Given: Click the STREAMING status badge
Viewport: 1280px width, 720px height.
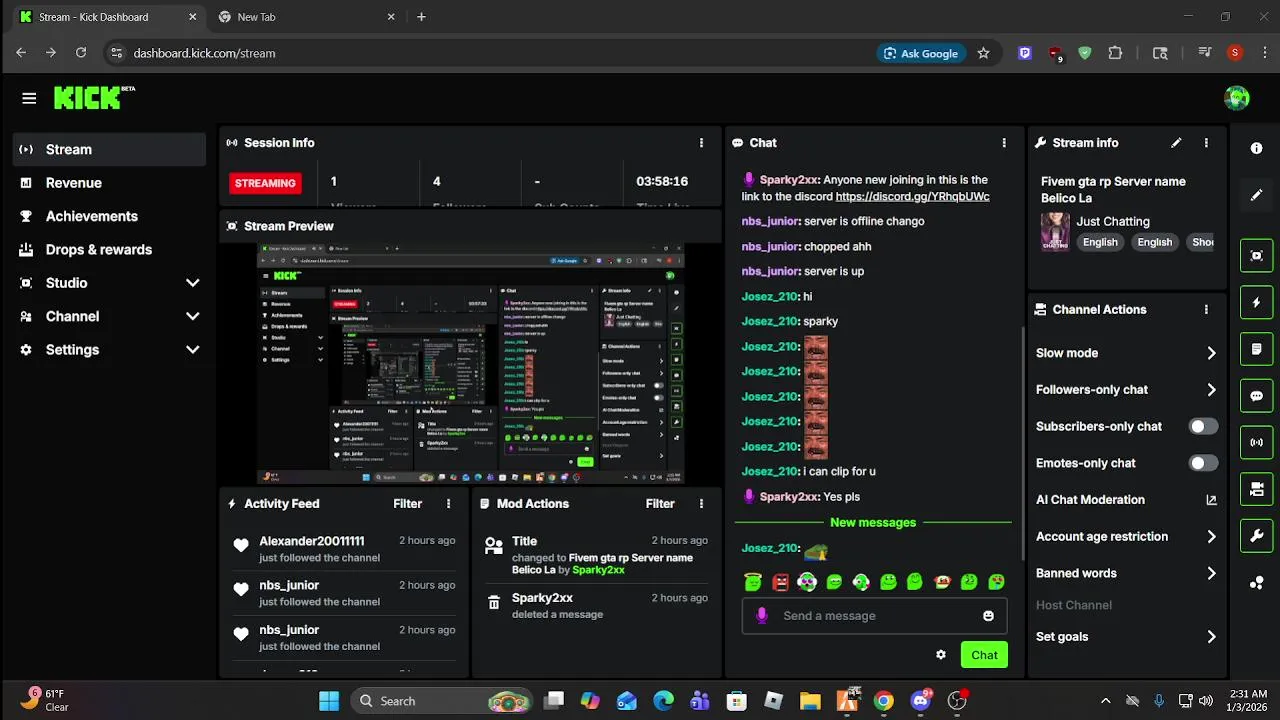Looking at the screenshot, I should coord(265,183).
